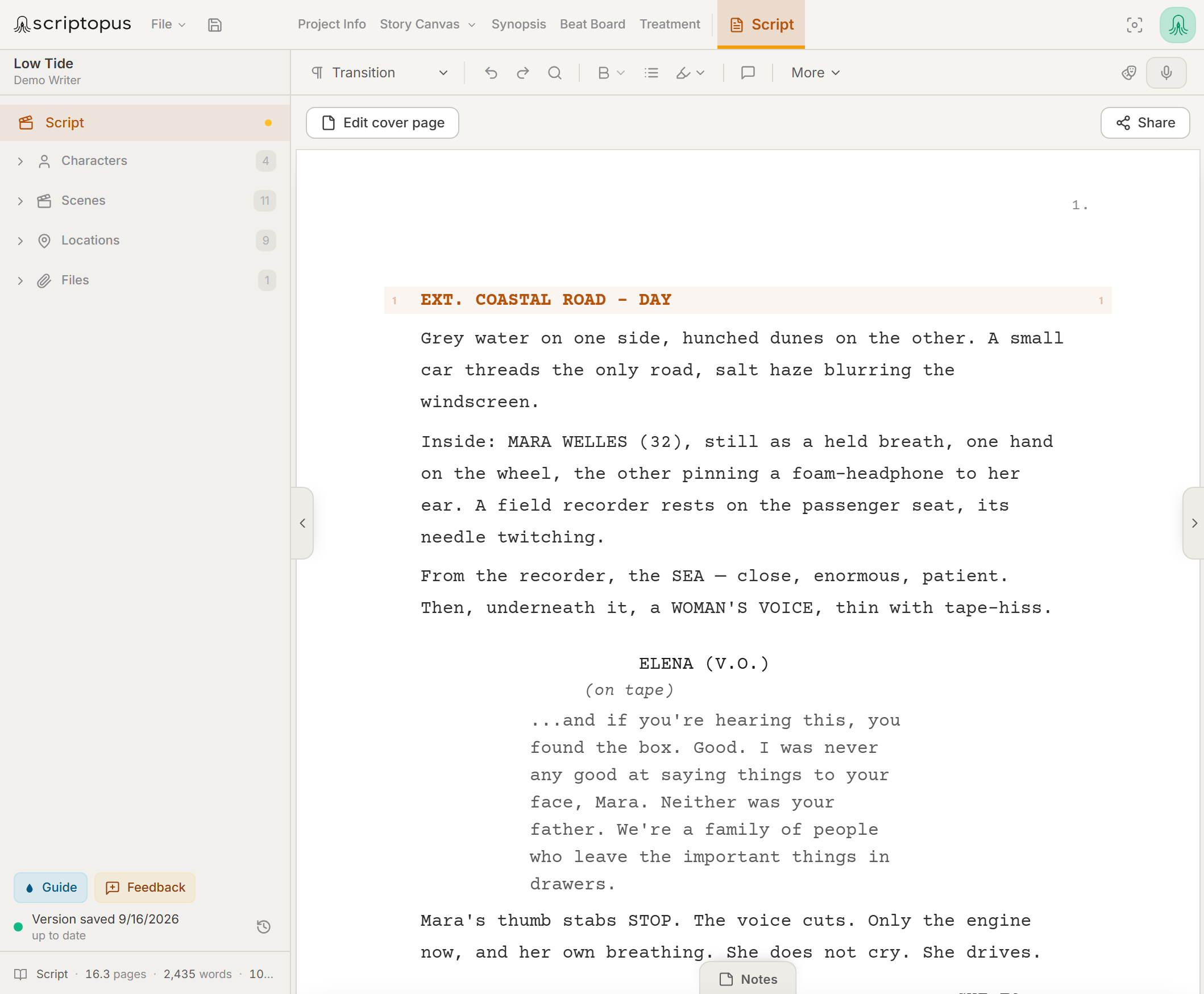Viewport: 1204px width, 994px height.
Task: Click the Edit cover page button
Action: click(382, 122)
